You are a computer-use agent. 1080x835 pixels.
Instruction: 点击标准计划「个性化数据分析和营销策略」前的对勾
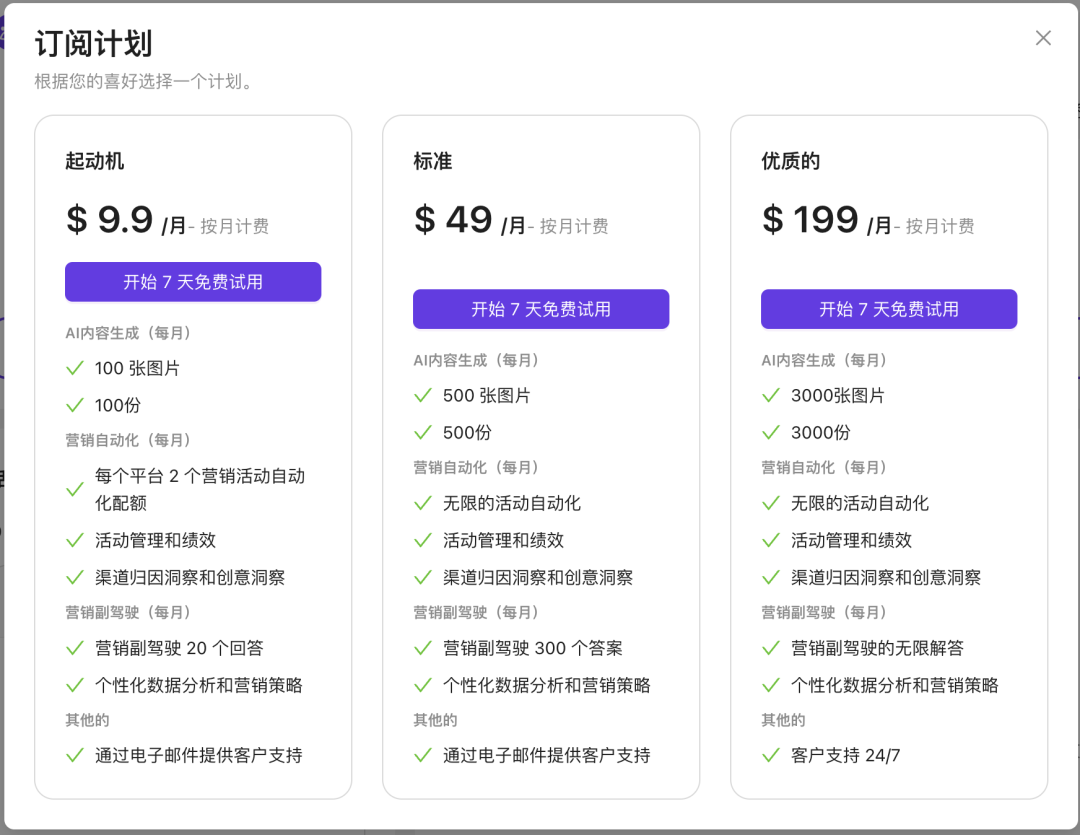click(x=422, y=685)
